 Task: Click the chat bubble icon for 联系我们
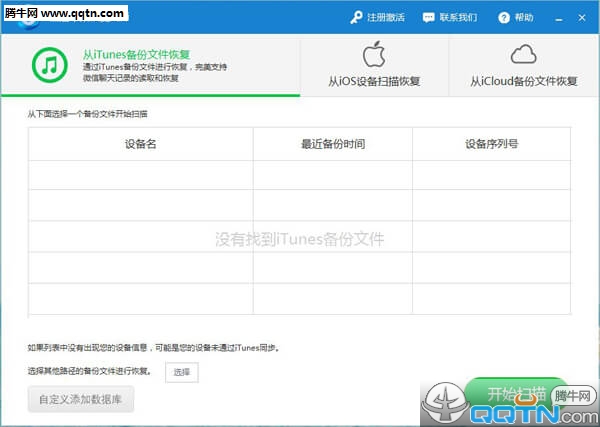point(429,18)
